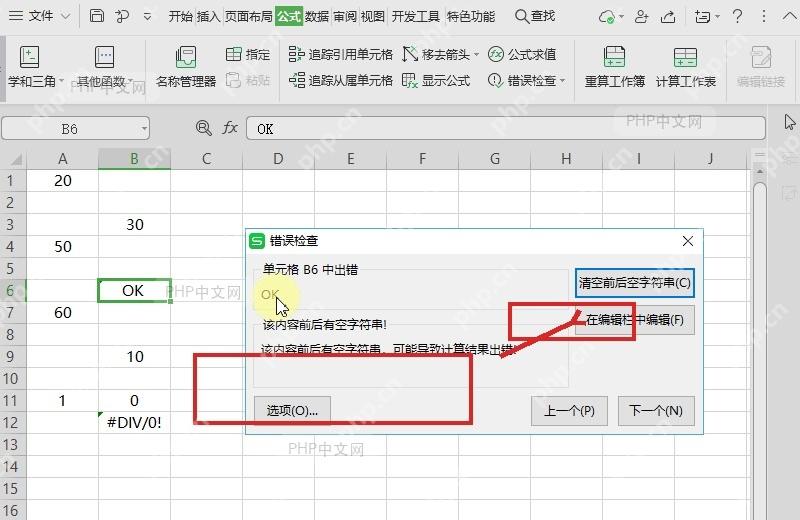
Task: Switch to the 插入 tab
Action: pyautogui.click(x=208, y=16)
